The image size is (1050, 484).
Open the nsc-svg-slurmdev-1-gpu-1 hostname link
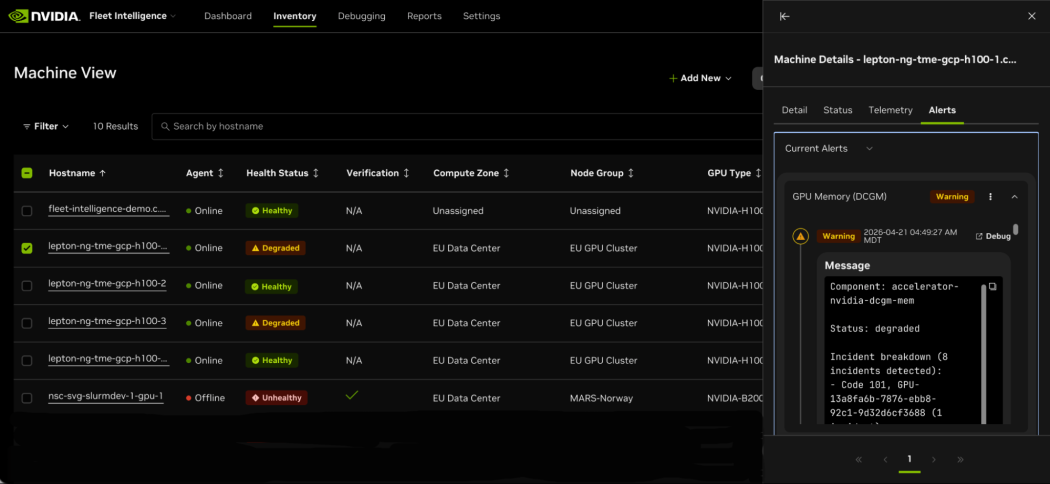106,397
